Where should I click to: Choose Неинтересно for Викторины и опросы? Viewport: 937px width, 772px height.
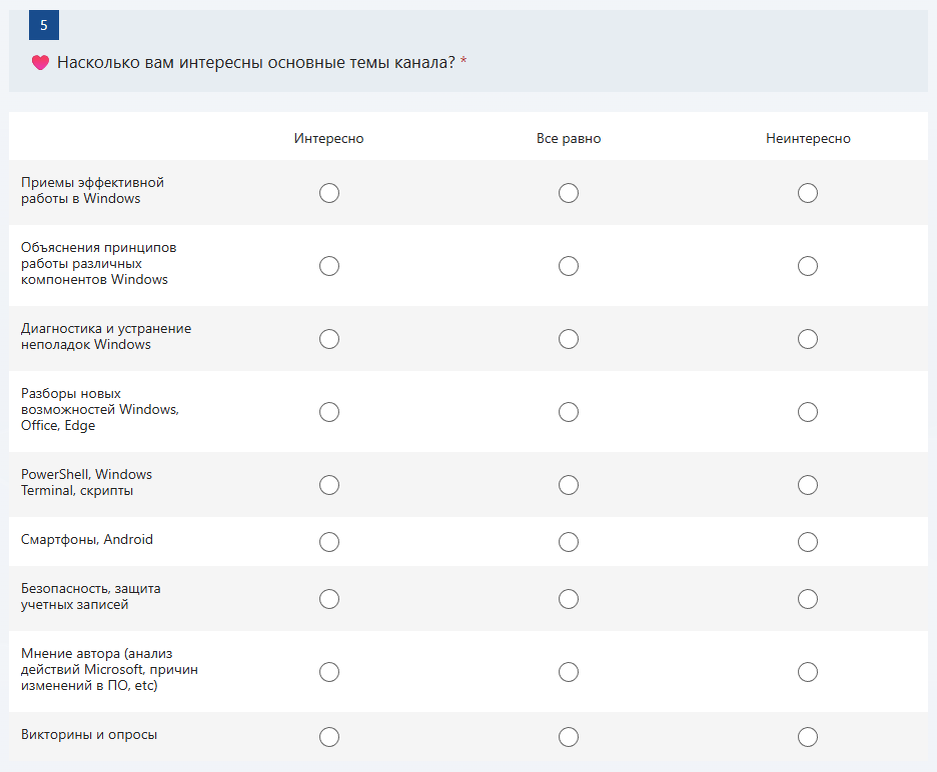[x=808, y=737]
